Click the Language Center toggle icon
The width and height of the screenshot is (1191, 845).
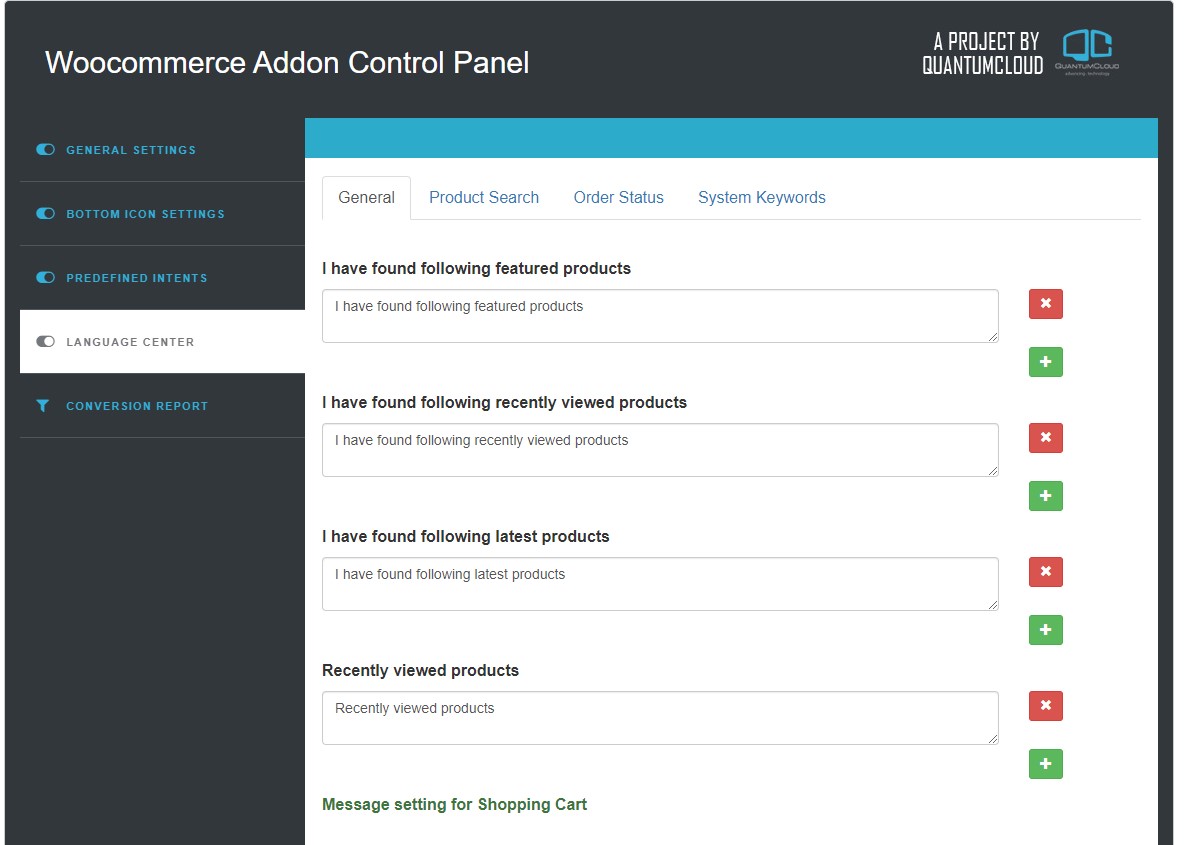tap(46, 341)
